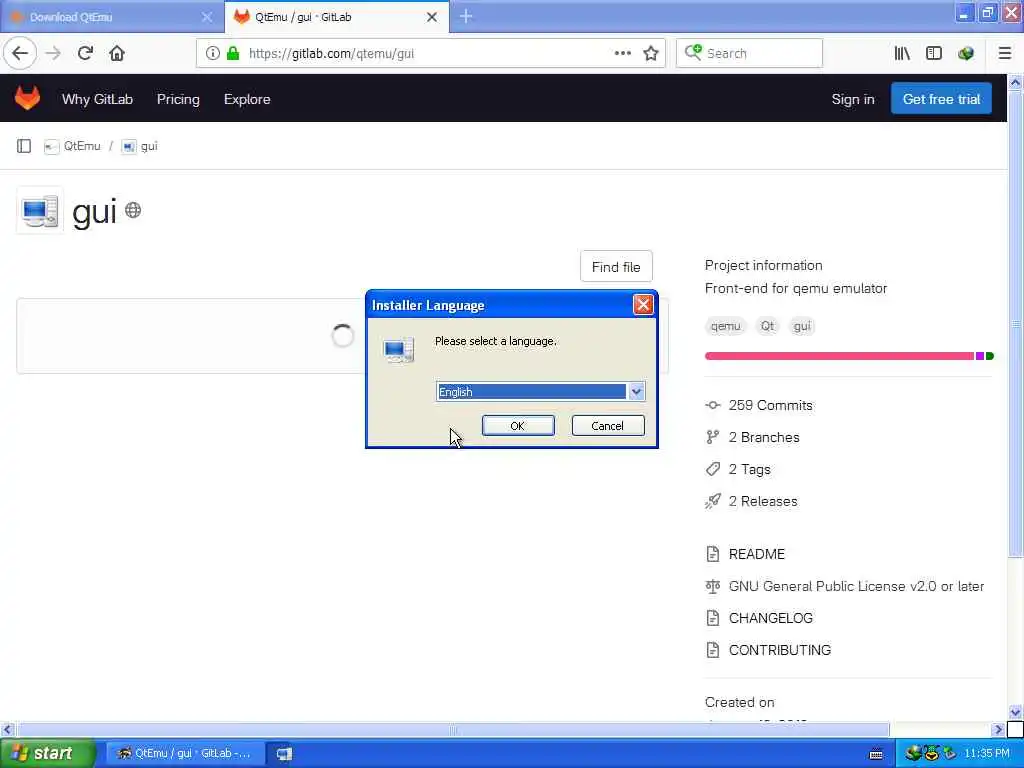The image size is (1024, 768).
Task: Select the gui topic tag
Action: click(802, 326)
